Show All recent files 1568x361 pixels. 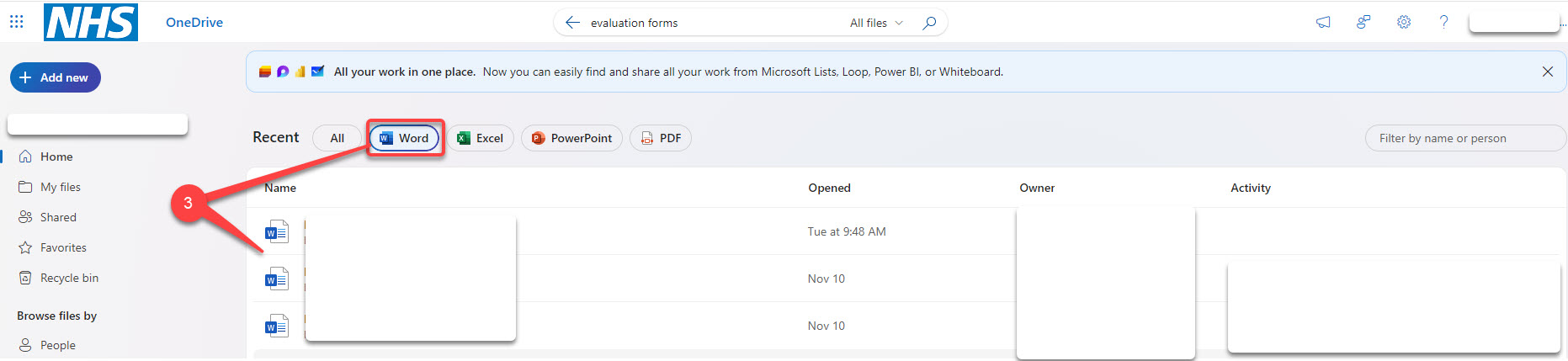(x=337, y=138)
